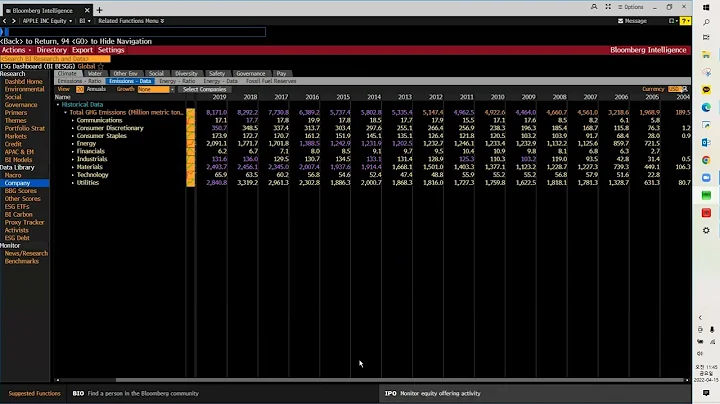
Task: Switch to the Governance tab
Action: (x=251, y=73)
